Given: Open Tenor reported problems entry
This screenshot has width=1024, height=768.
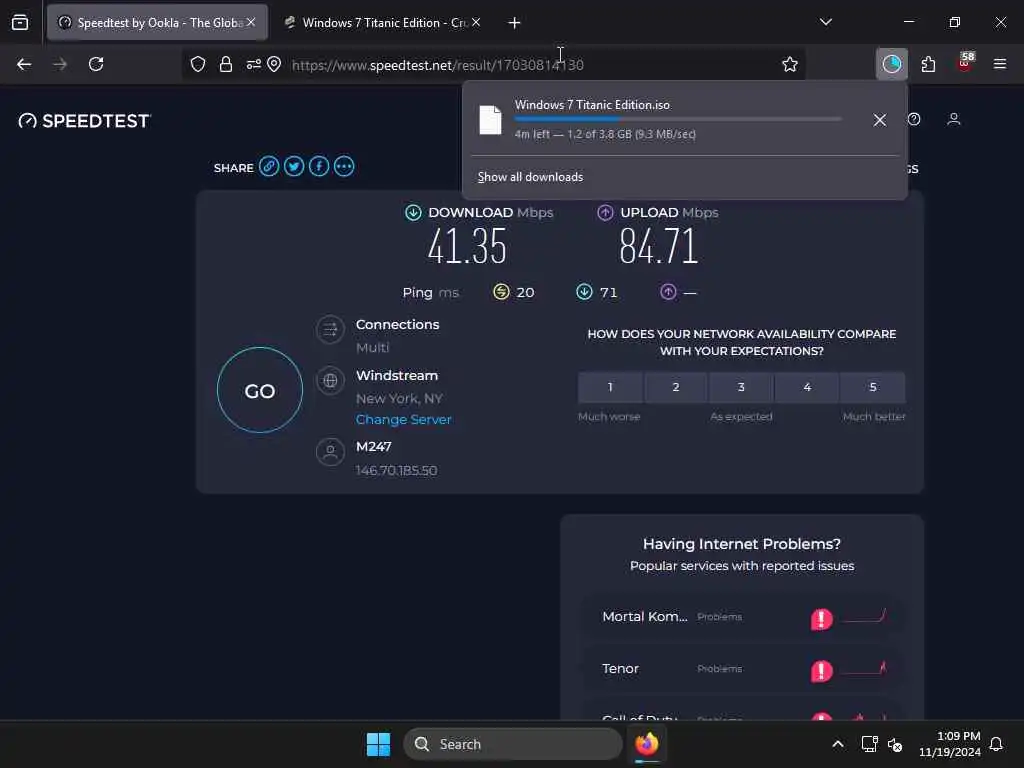Looking at the screenshot, I should point(743,669).
